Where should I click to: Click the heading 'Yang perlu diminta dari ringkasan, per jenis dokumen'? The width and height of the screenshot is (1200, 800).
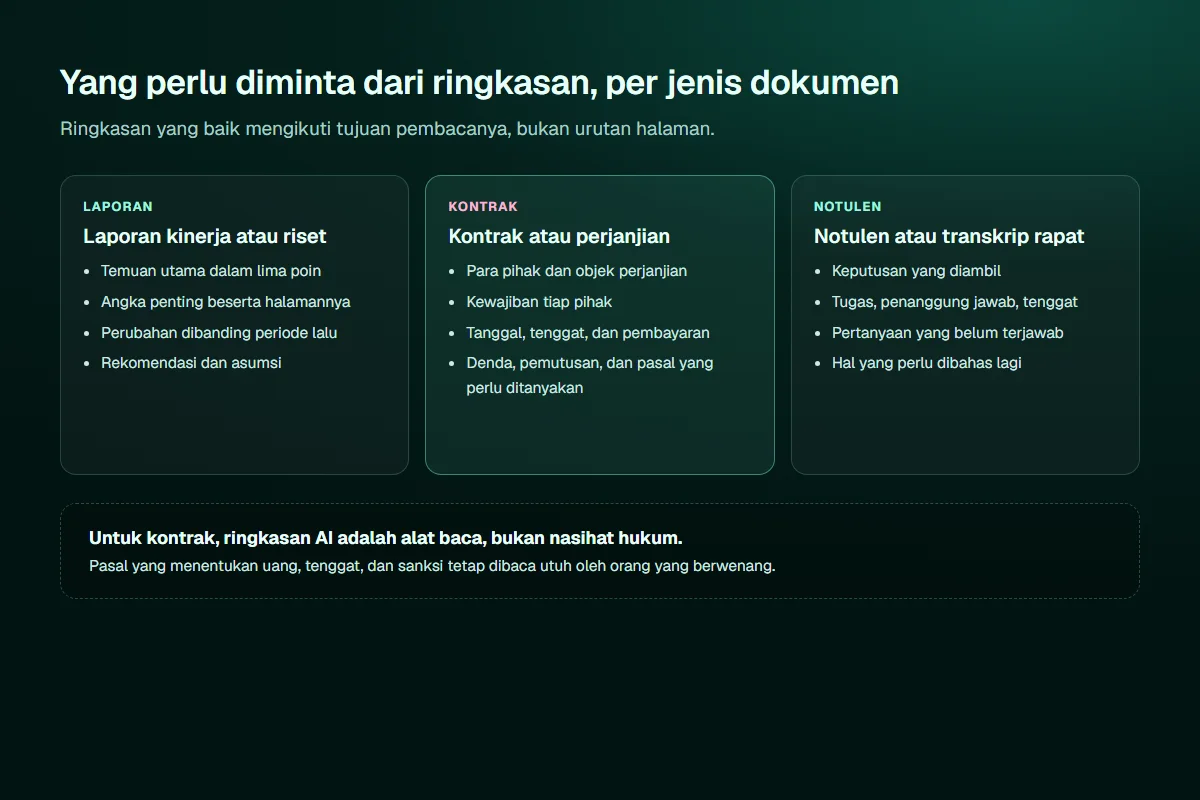(x=479, y=82)
